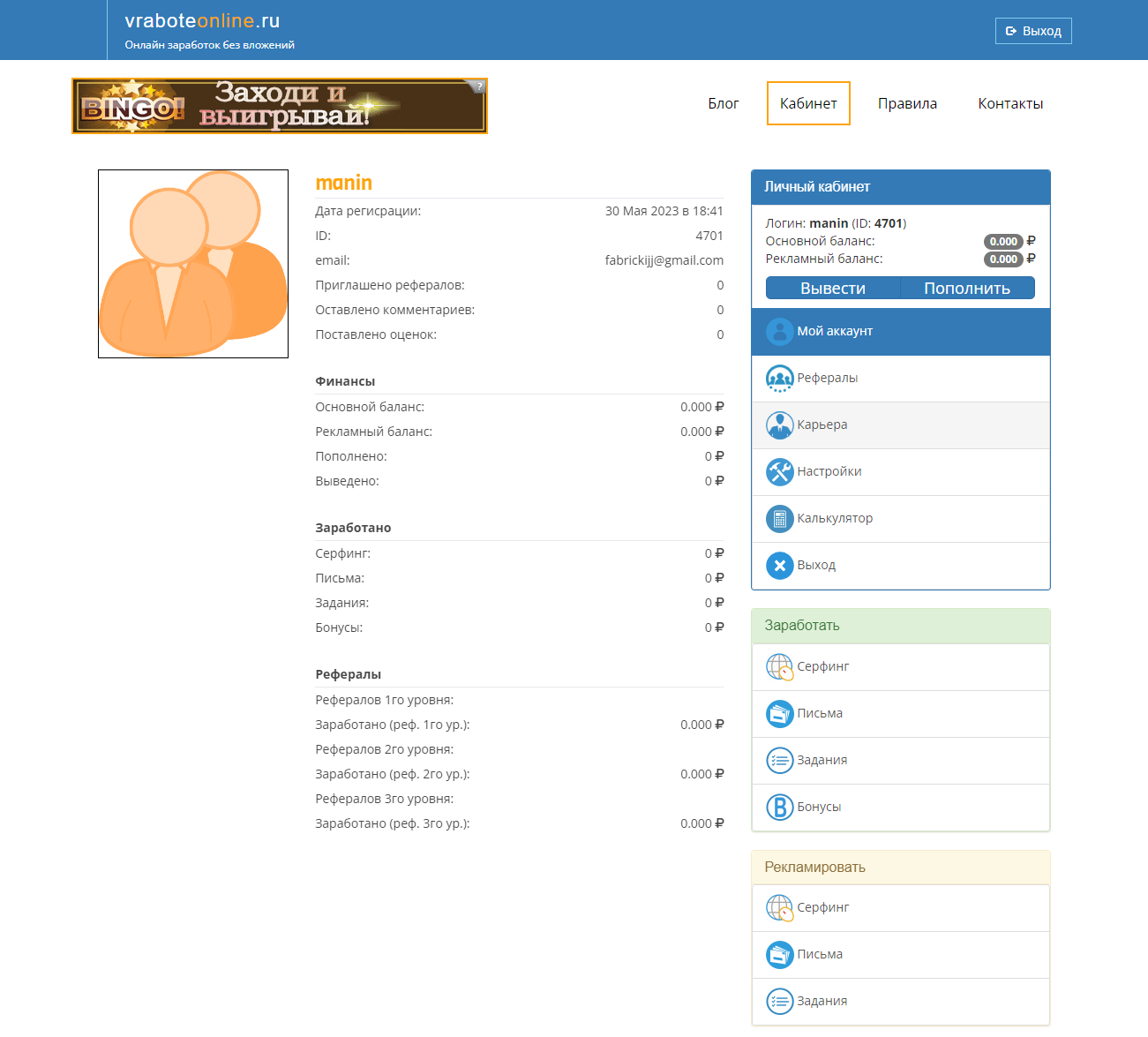This screenshot has width=1148, height=1037.
Task: Open Серфинг label under Рекламировать
Action: (823, 907)
